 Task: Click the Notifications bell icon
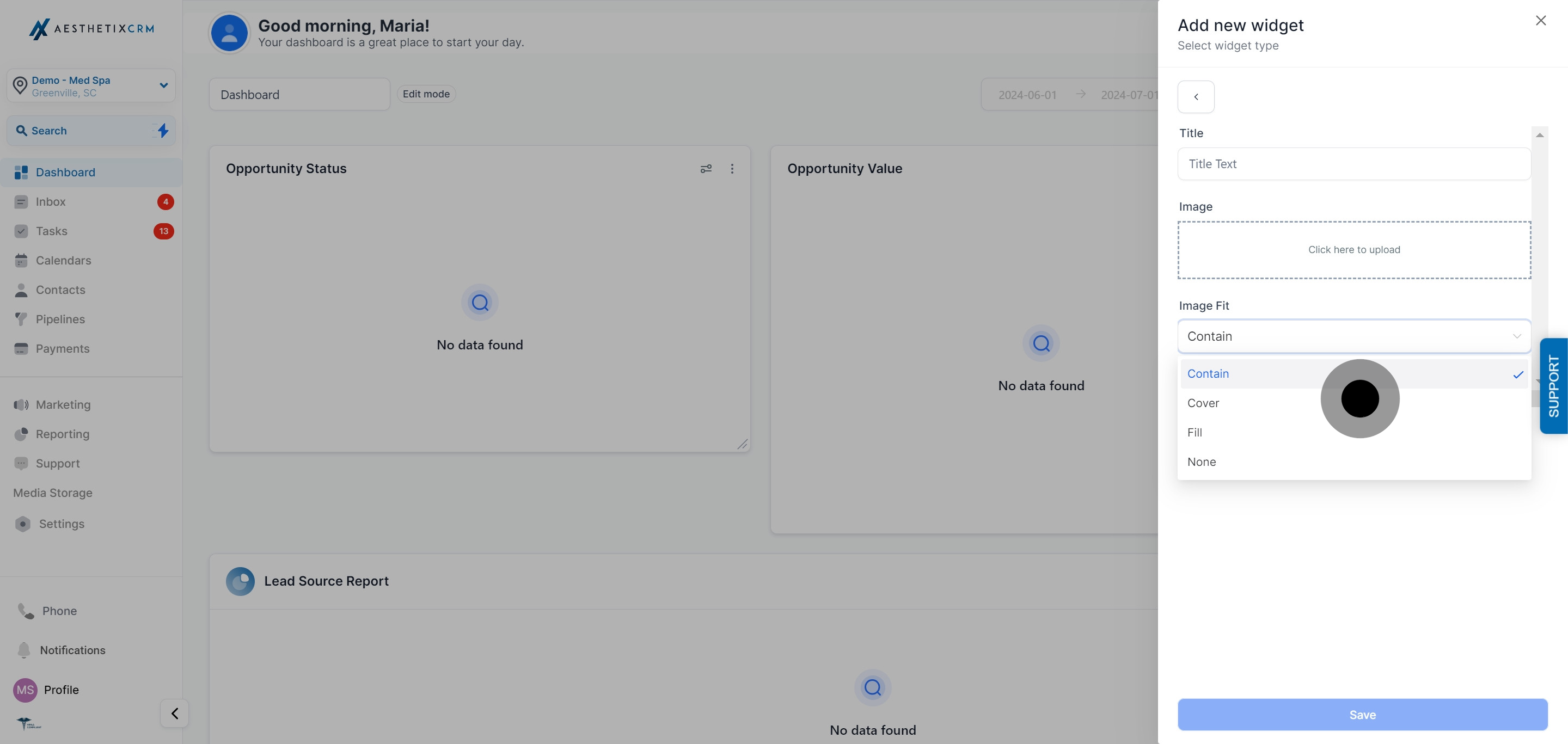[24, 650]
